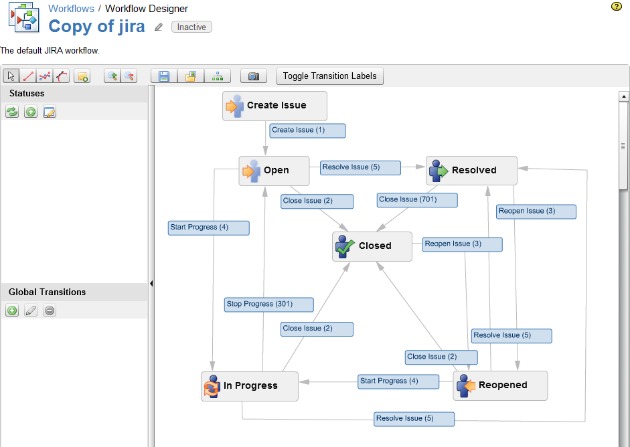The height and width of the screenshot is (447, 630).
Task: Choose the straight line transition tool
Action: (x=28, y=76)
